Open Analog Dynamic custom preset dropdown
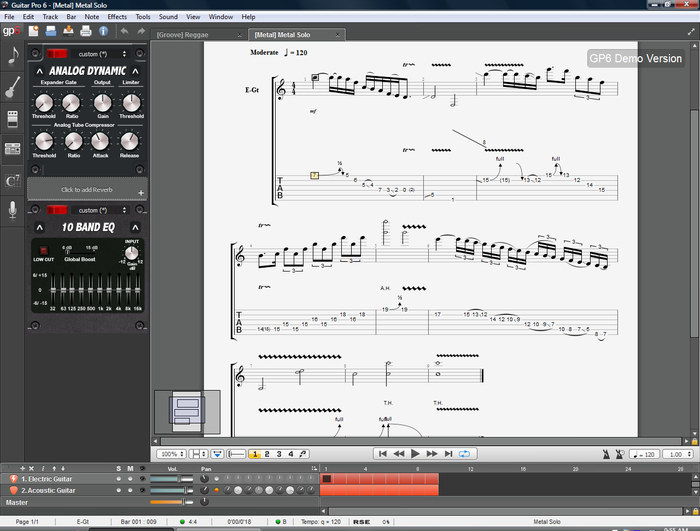Screen dimensions: 700x531 click(x=99, y=54)
